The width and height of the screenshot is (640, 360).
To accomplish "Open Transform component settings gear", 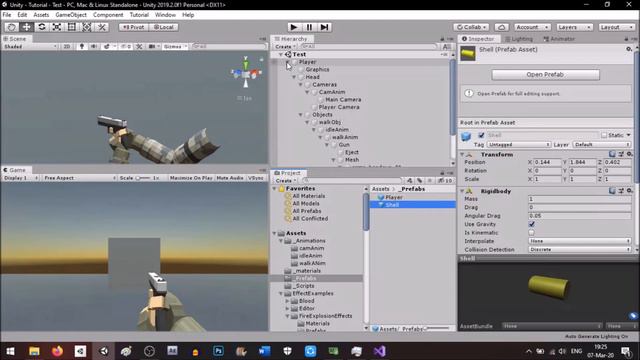I will coord(629,154).
